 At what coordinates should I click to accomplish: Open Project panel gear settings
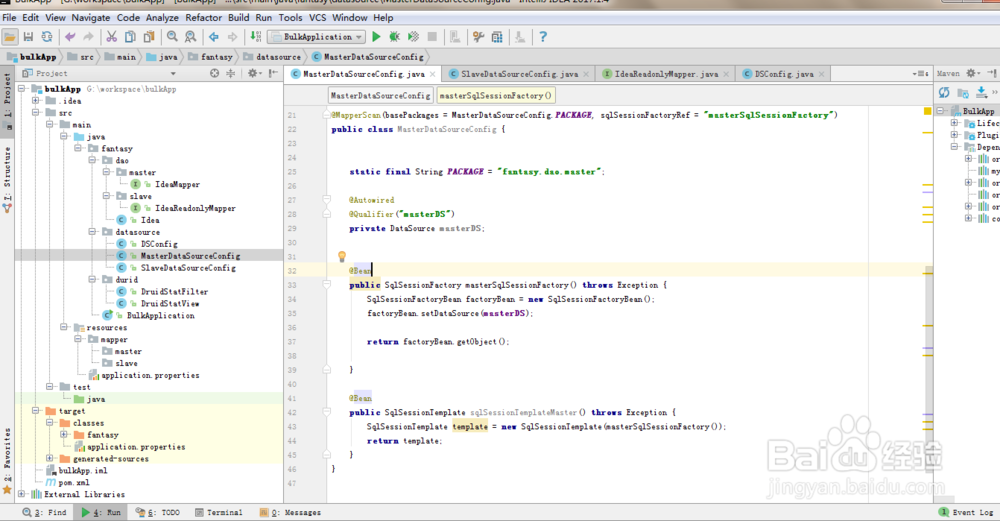click(254, 73)
